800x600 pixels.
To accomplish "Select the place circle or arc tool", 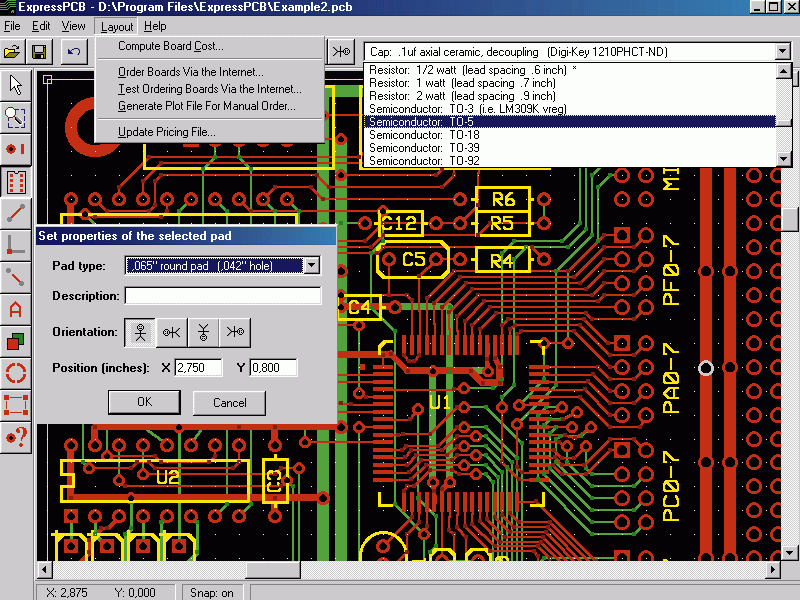I will (x=16, y=373).
